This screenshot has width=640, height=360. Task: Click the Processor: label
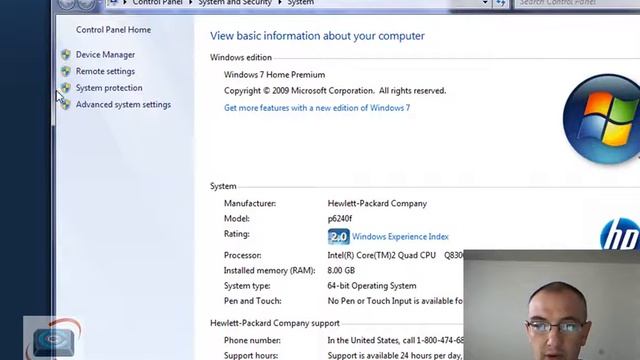click(242, 256)
